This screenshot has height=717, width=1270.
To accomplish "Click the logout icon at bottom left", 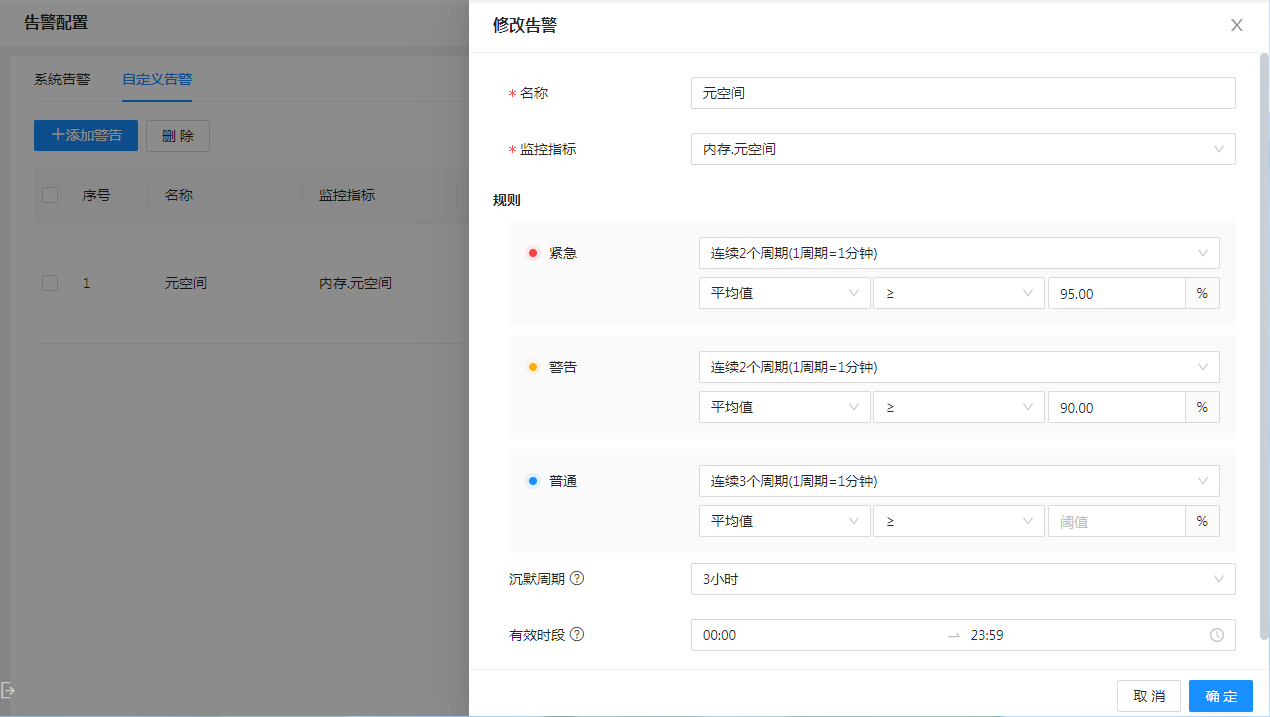I will pos(8,690).
